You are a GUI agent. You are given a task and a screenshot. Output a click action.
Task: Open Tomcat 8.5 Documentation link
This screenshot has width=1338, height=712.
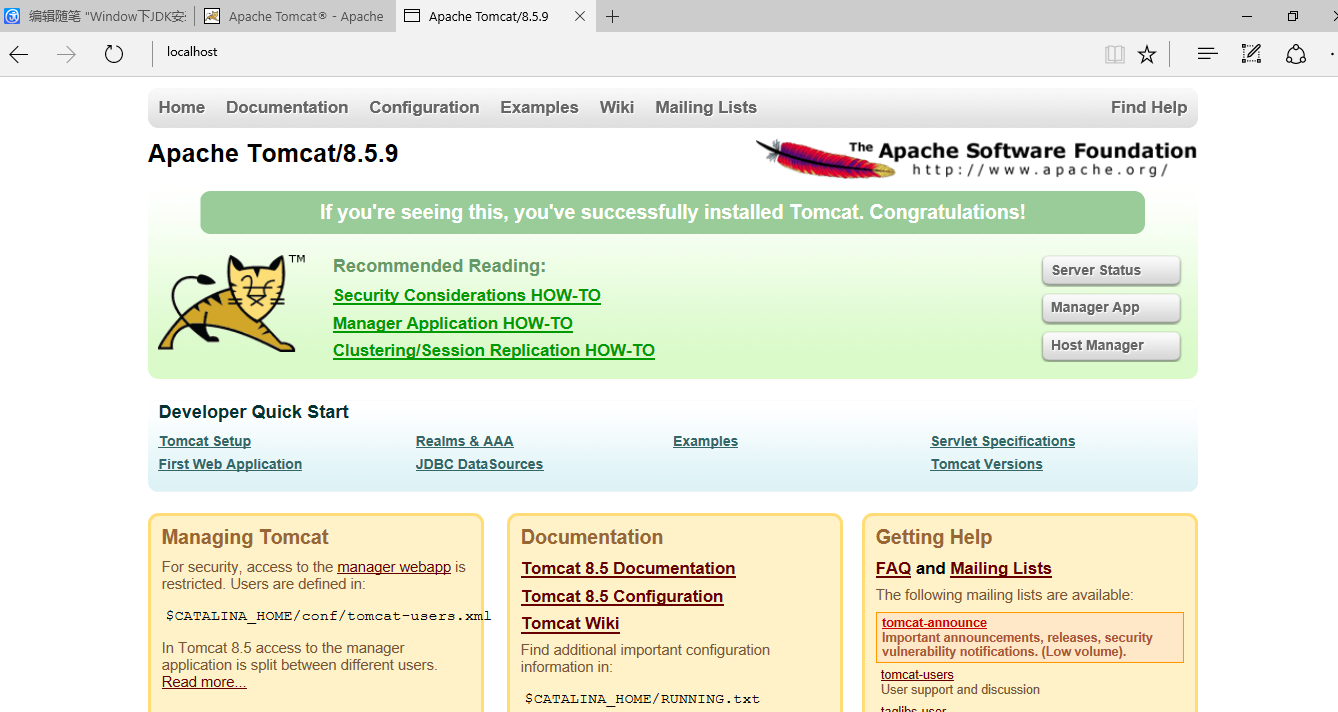tap(628, 568)
